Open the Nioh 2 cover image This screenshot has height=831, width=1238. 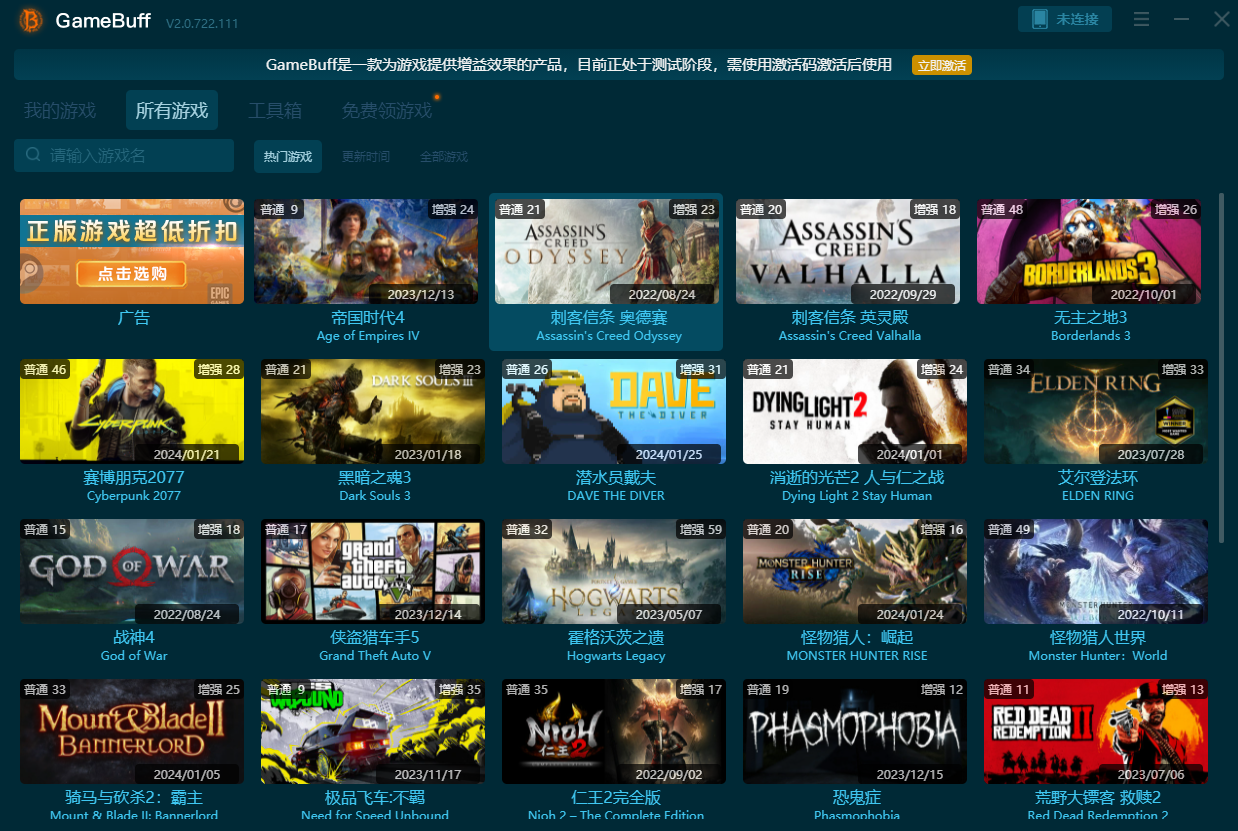[x=614, y=731]
